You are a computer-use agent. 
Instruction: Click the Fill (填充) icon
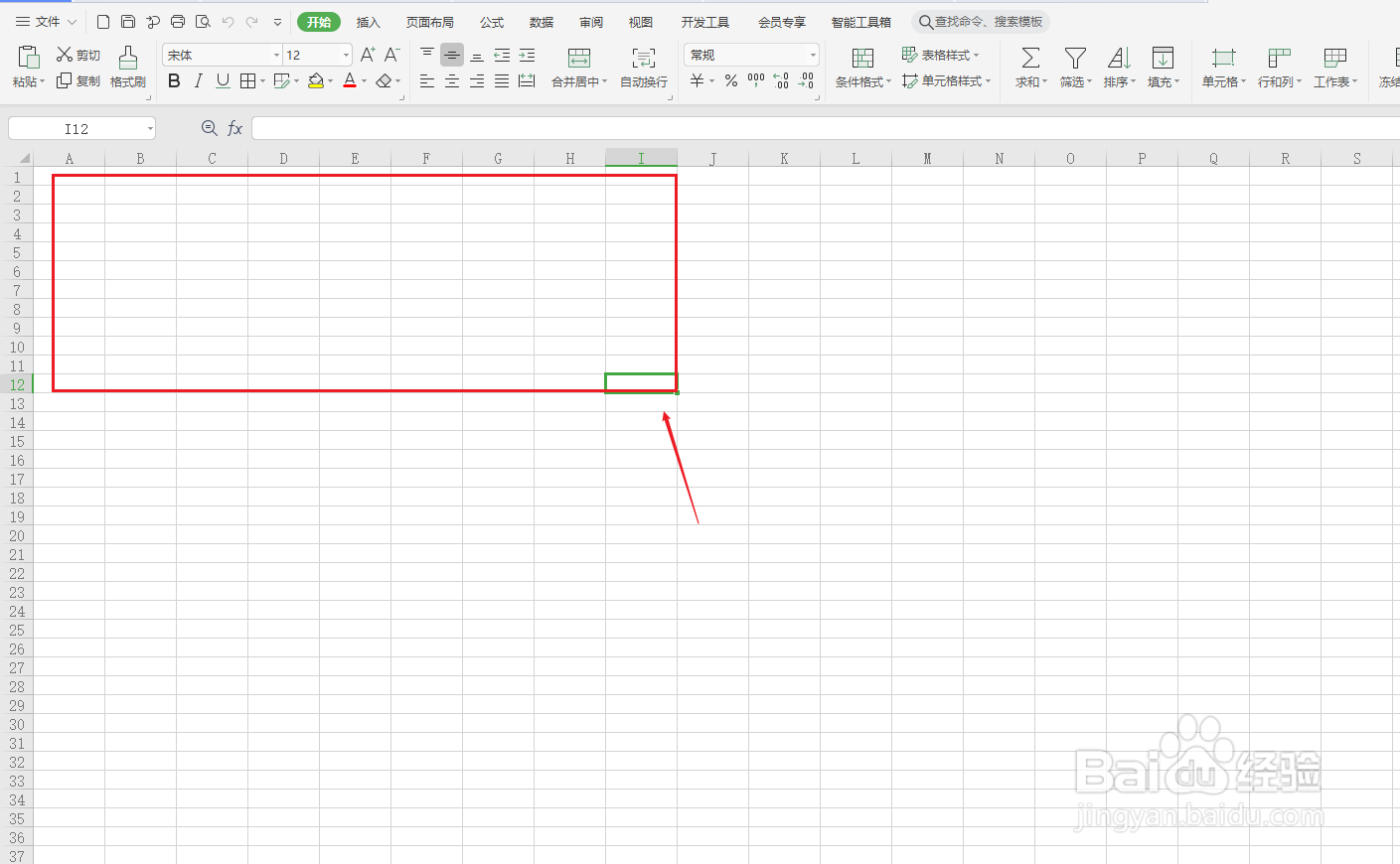(1163, 59)
